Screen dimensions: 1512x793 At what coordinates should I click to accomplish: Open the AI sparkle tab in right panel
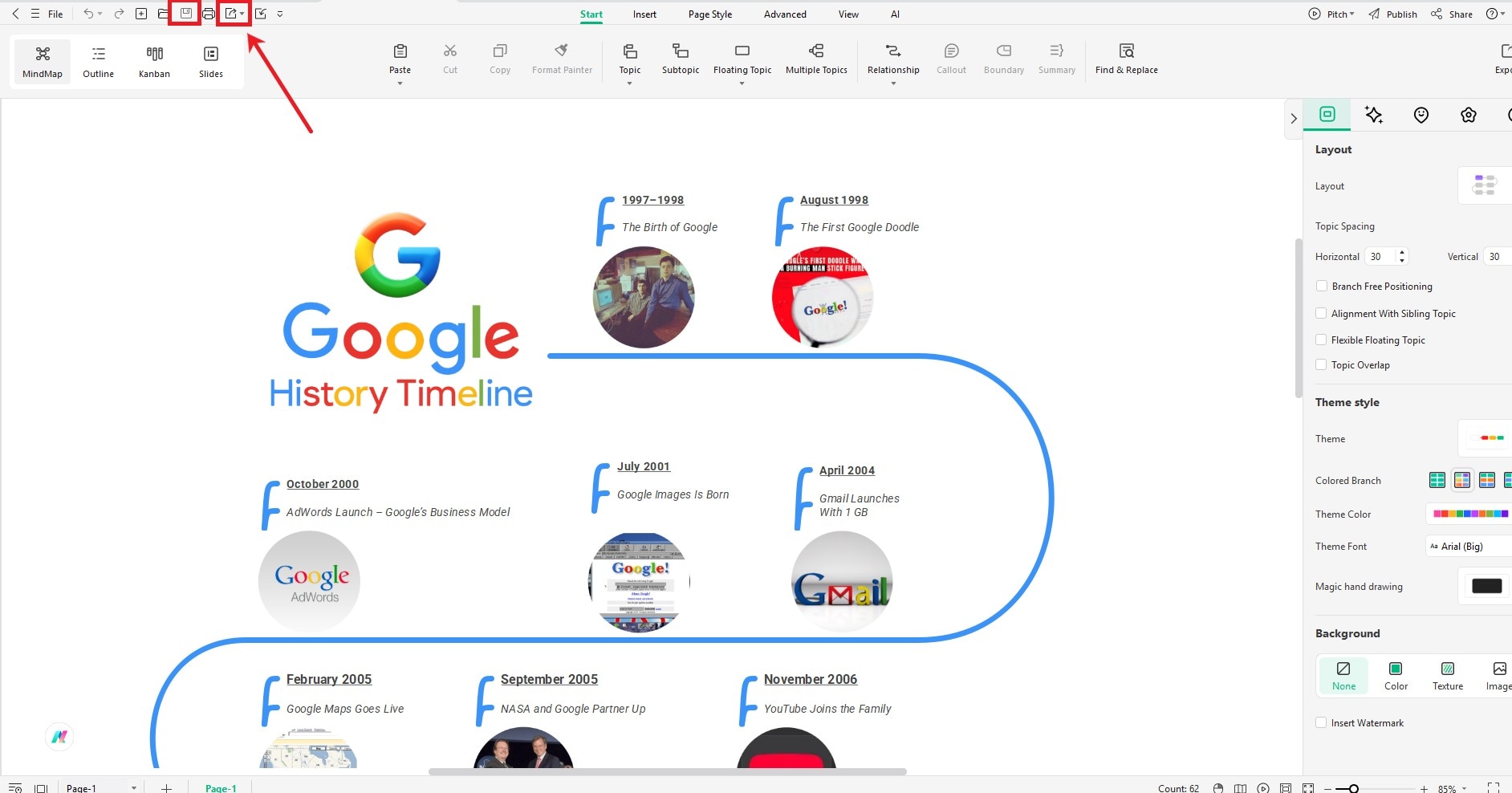coord(1374,115)
